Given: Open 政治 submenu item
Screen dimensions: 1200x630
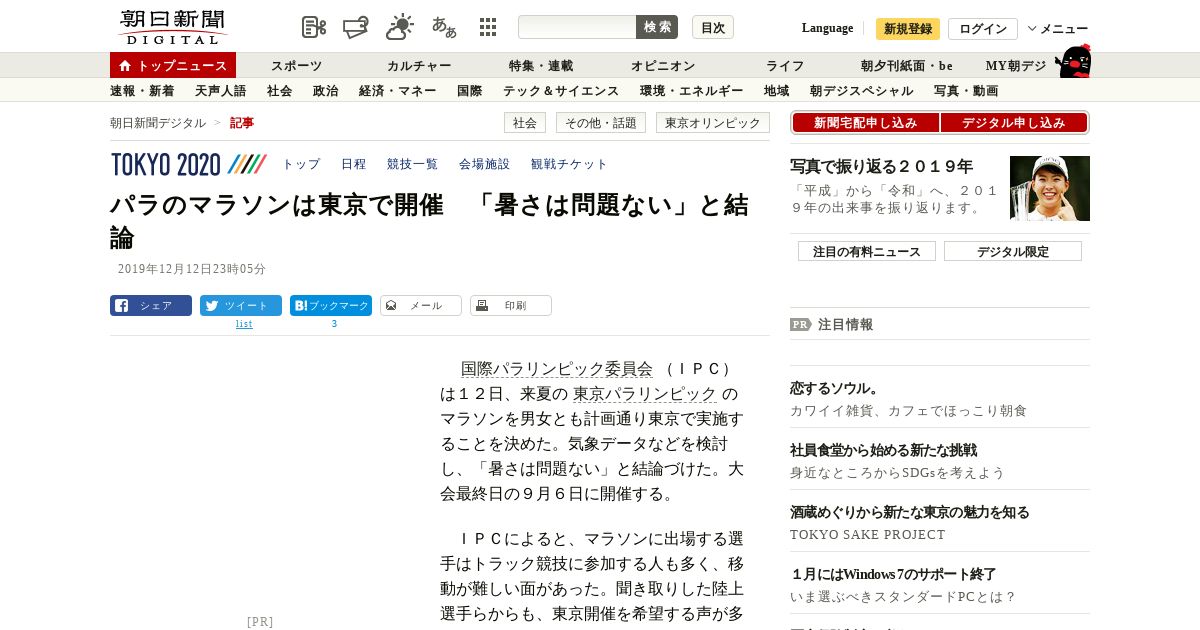Looking at the screenshot, I should click(326, 90).
